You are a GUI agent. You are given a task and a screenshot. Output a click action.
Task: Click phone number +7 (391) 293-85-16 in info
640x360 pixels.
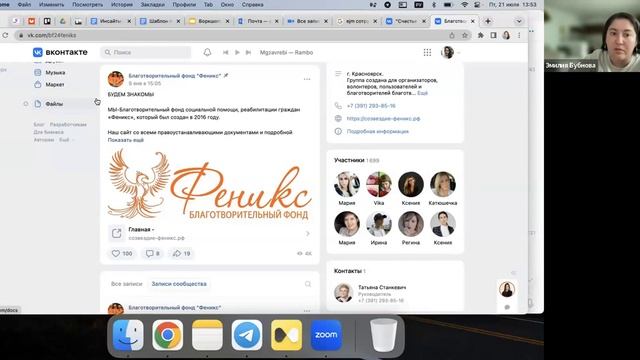[x=371, y=106]
